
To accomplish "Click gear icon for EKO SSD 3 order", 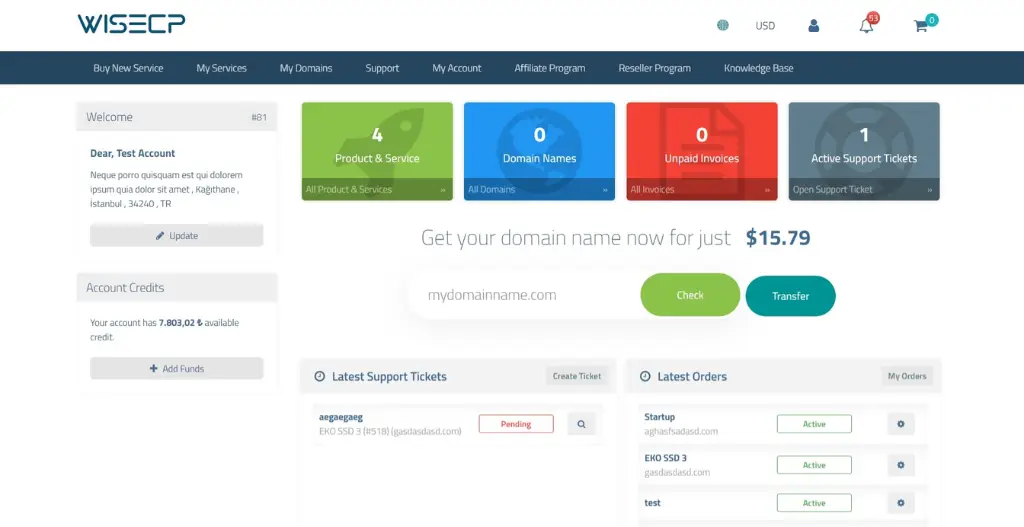I will point(900,465).
